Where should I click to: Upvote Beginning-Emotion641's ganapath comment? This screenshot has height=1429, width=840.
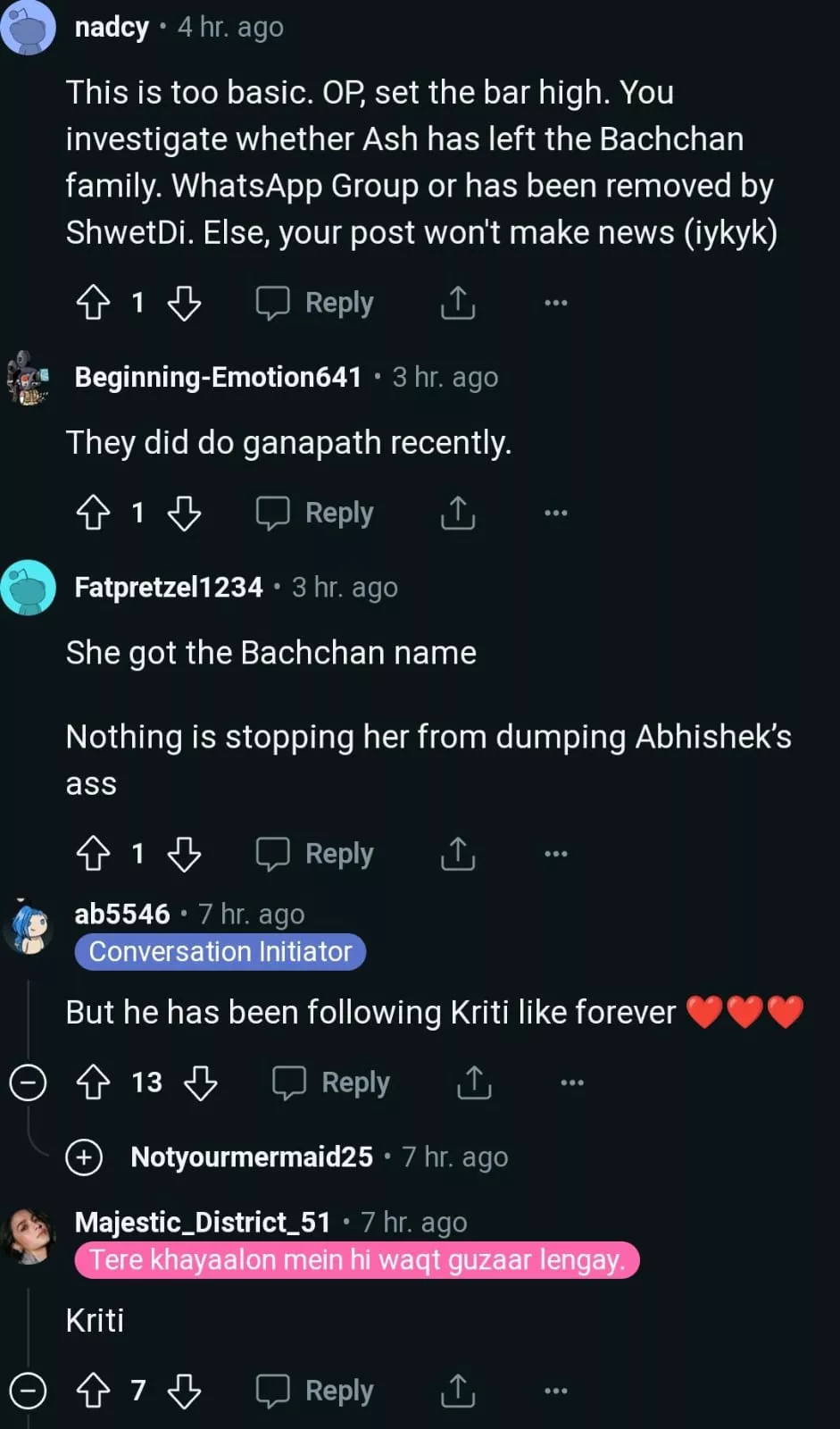click(93, 513)
